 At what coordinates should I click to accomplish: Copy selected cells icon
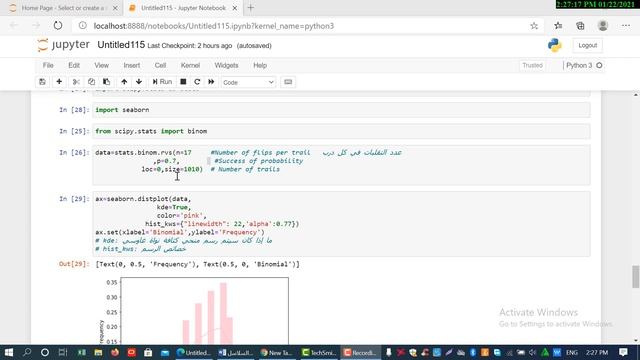tap(91, 82)
